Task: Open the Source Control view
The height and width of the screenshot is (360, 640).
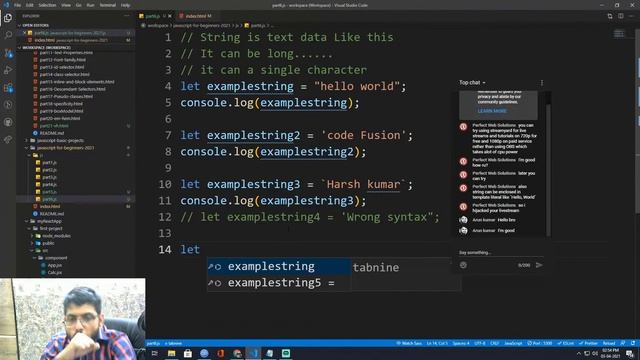Action: pos(8,53)
